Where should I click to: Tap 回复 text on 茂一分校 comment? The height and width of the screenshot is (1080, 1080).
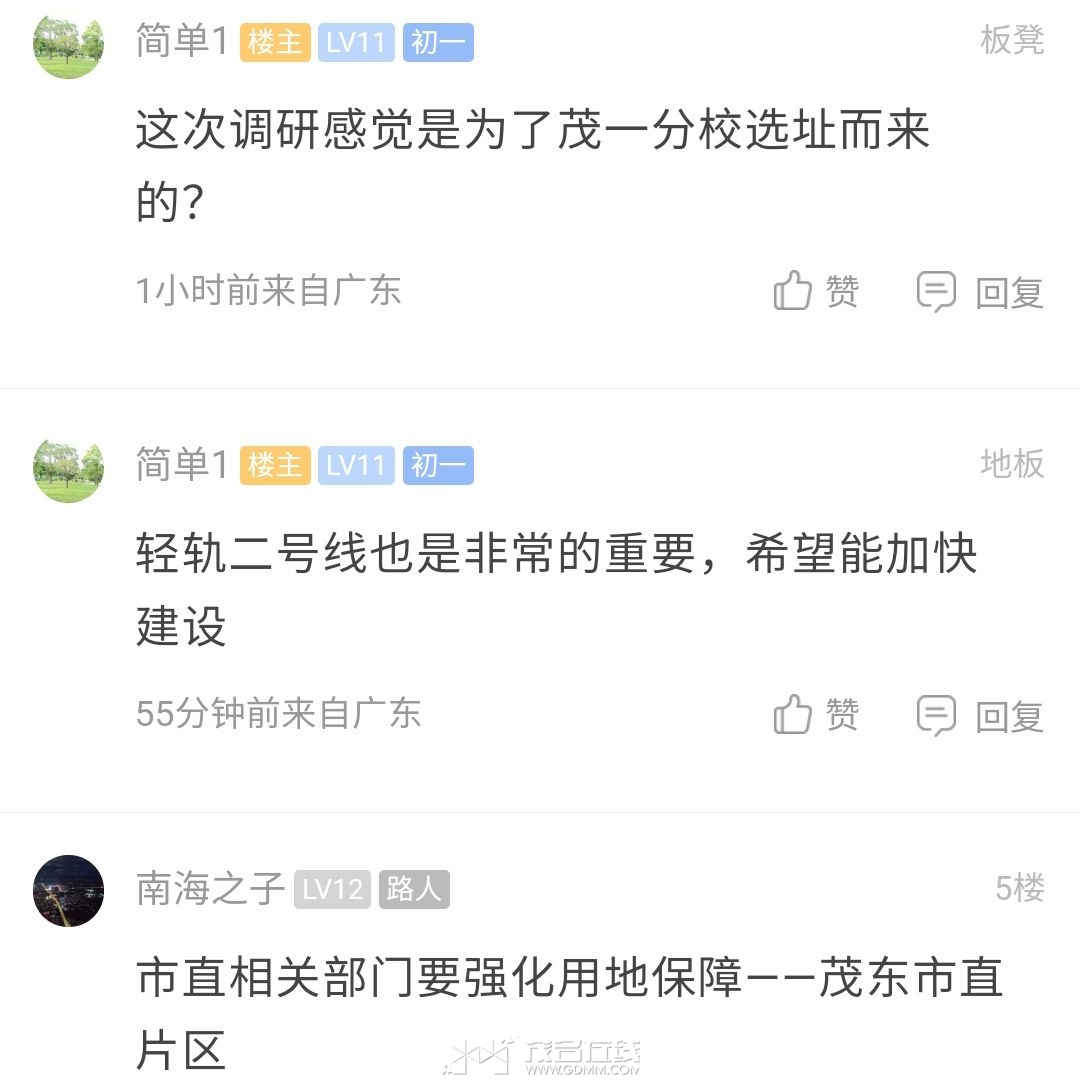[x=1010, y=293]
